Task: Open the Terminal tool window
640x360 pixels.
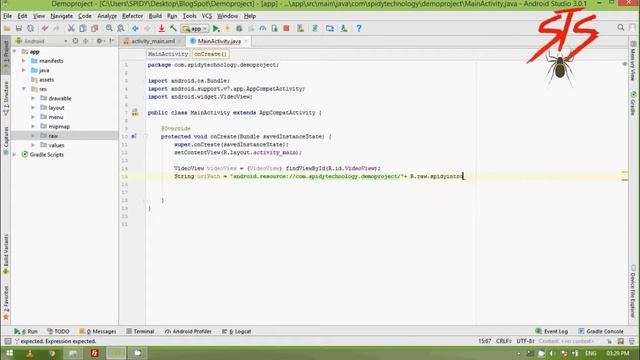Action: click(140, 331)
